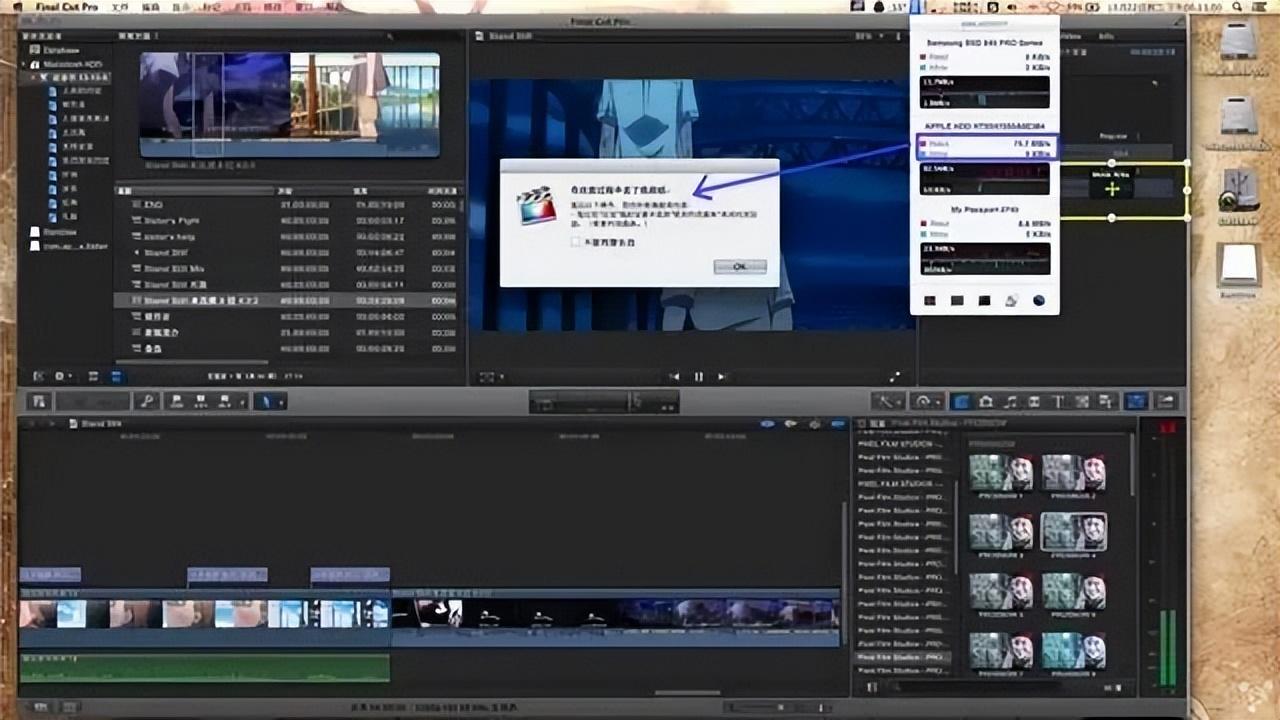
Task: Open the Select tool dropdown
Action: tap(269, 402)
